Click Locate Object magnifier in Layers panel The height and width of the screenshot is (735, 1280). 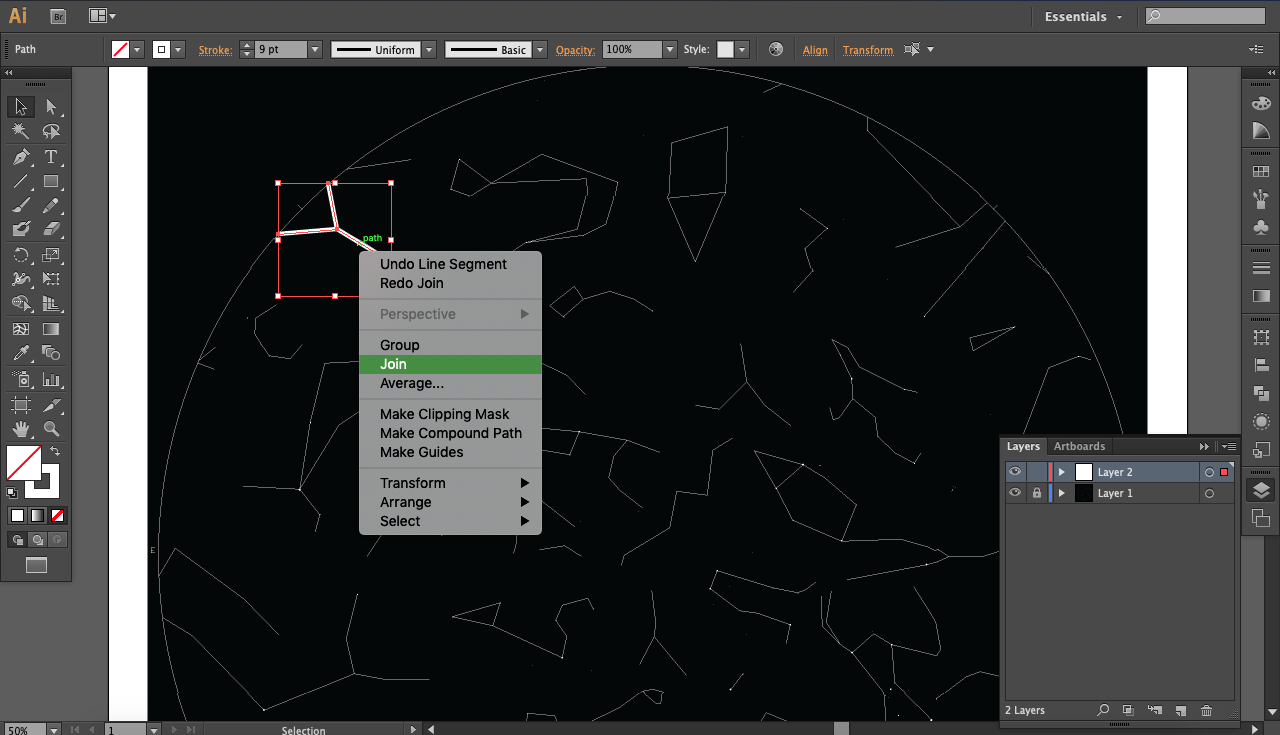(x=1103, y=710)
